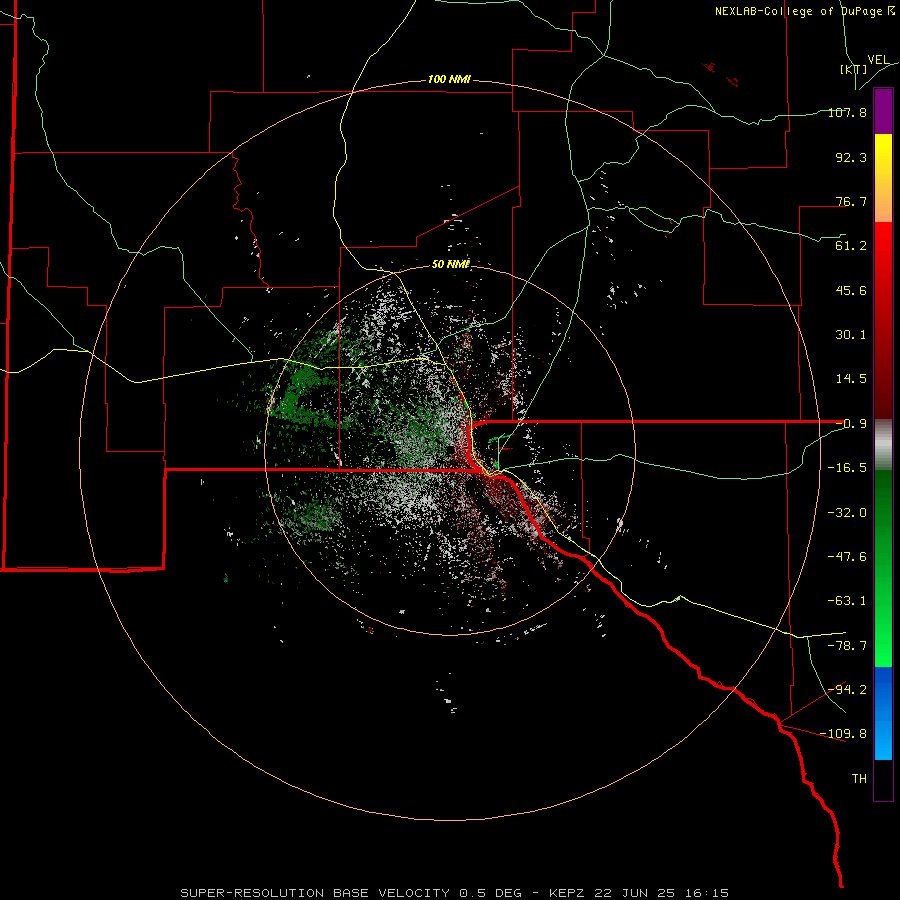This screenshot has height=900, width=900.
Task: Click the 61.2 velocity scale value
Action: click(x=851, y=246)
